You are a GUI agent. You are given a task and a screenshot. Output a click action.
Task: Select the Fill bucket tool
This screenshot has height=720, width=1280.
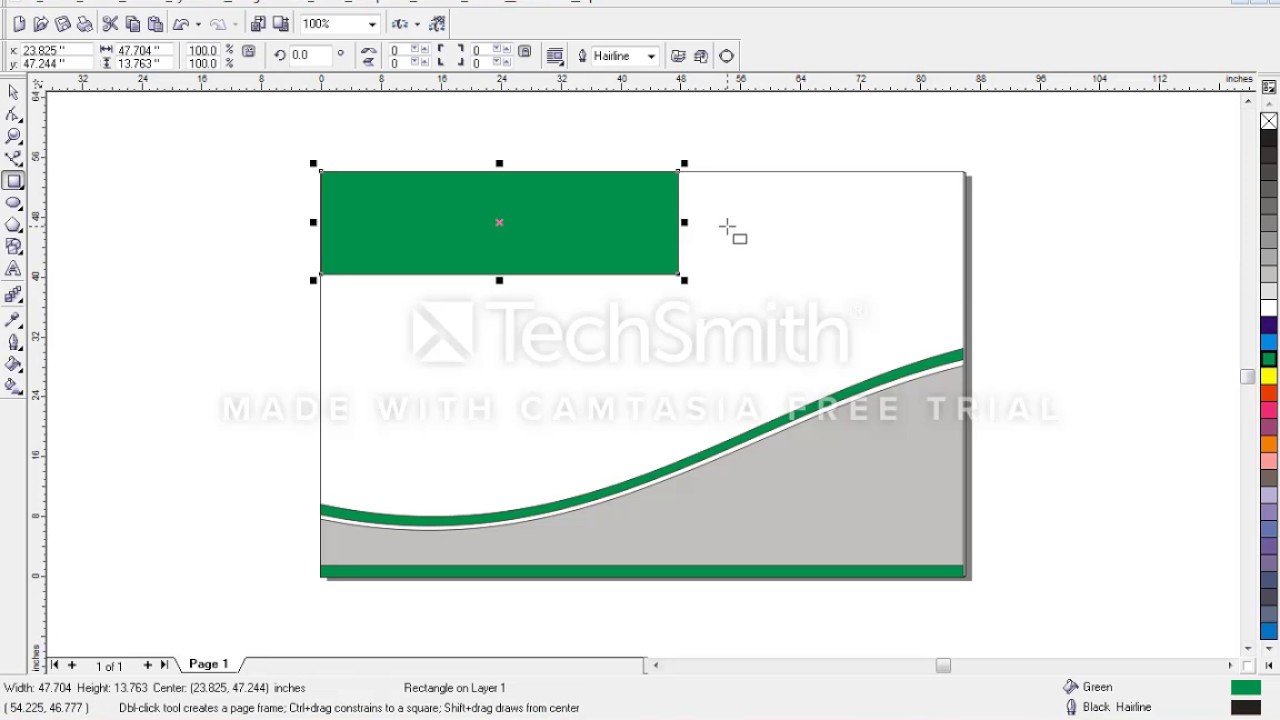pyautogui.click(x=13, y=364)
